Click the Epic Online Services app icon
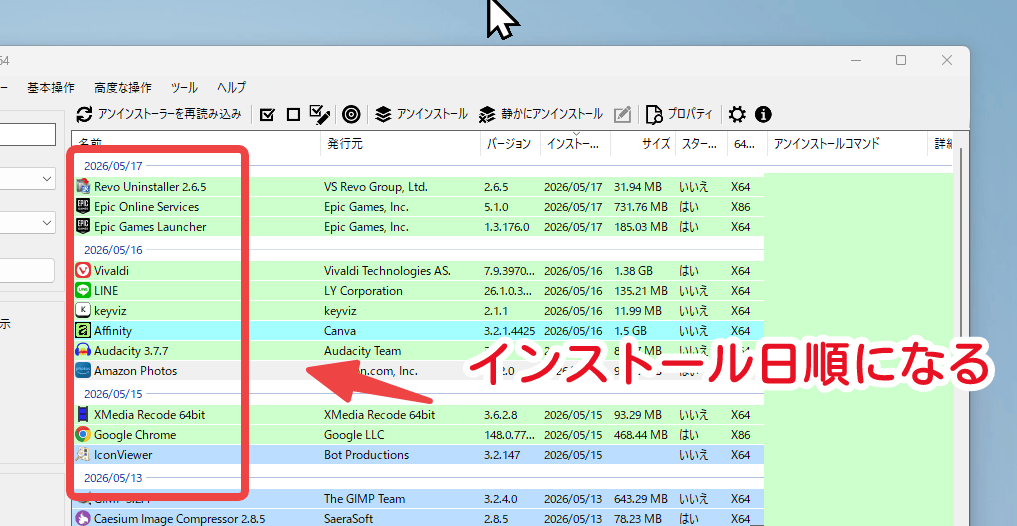This screenshot has width=1017, height=526. click(x=83, y=207)
